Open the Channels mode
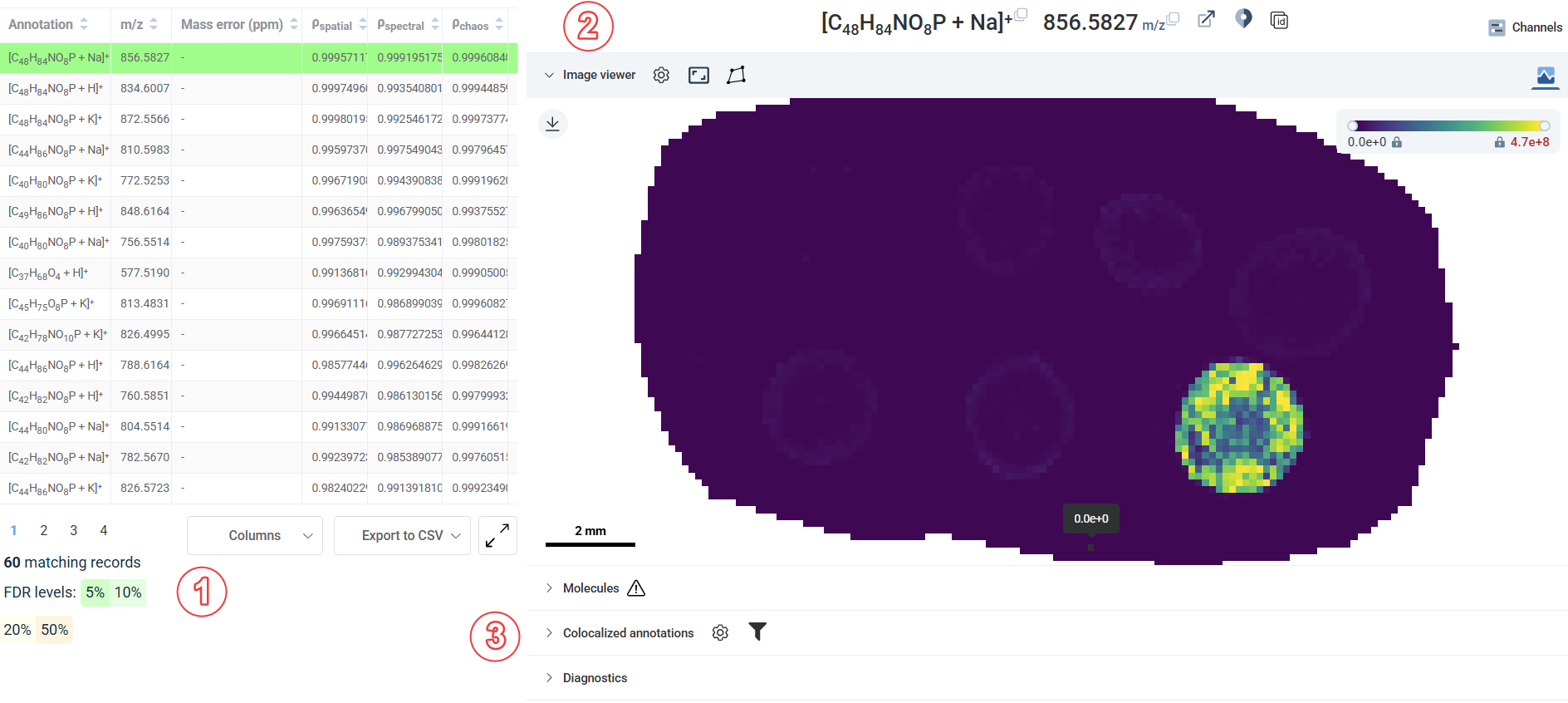The image size is (1568, 703). pos(1525,27)
